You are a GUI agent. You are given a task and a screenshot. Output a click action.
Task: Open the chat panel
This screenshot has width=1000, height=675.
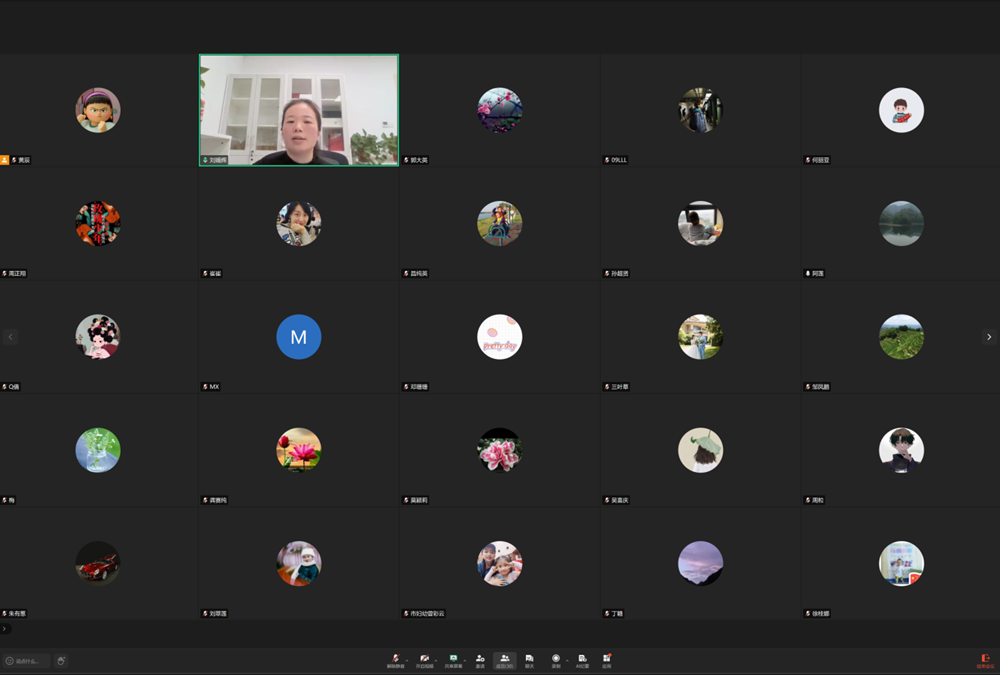click(529, 659)
